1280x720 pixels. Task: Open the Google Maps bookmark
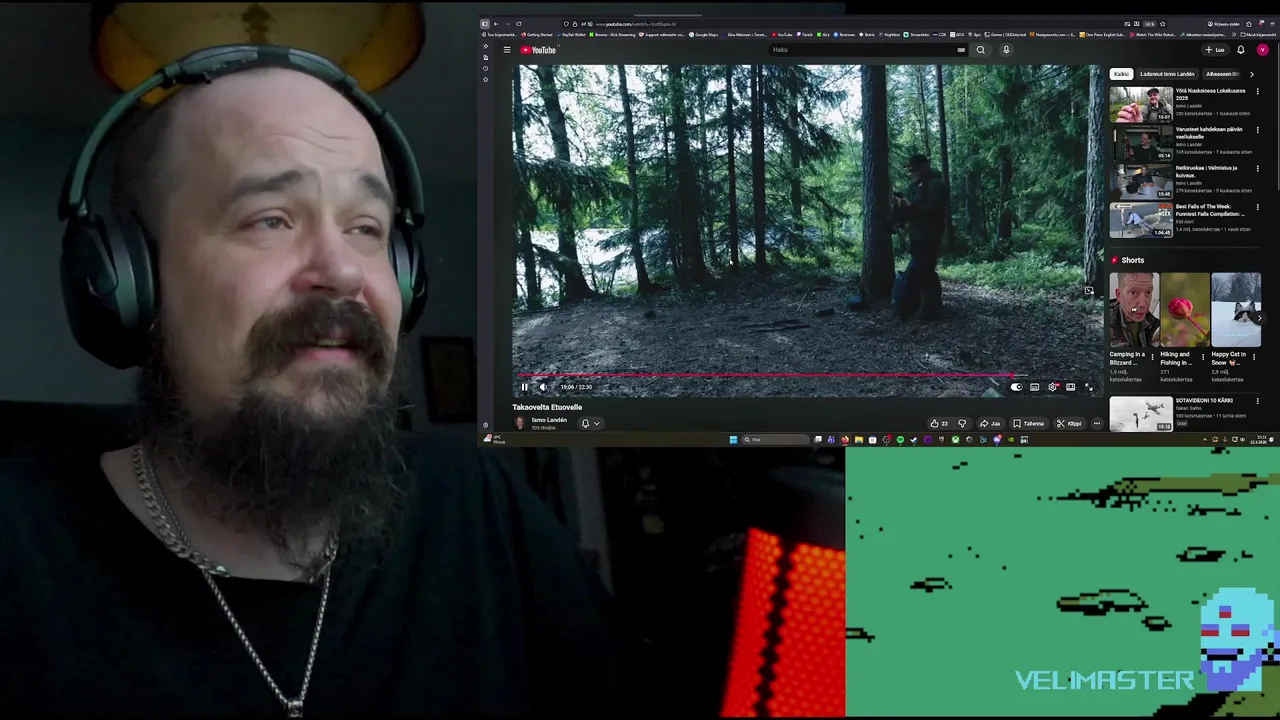point(702,34)
